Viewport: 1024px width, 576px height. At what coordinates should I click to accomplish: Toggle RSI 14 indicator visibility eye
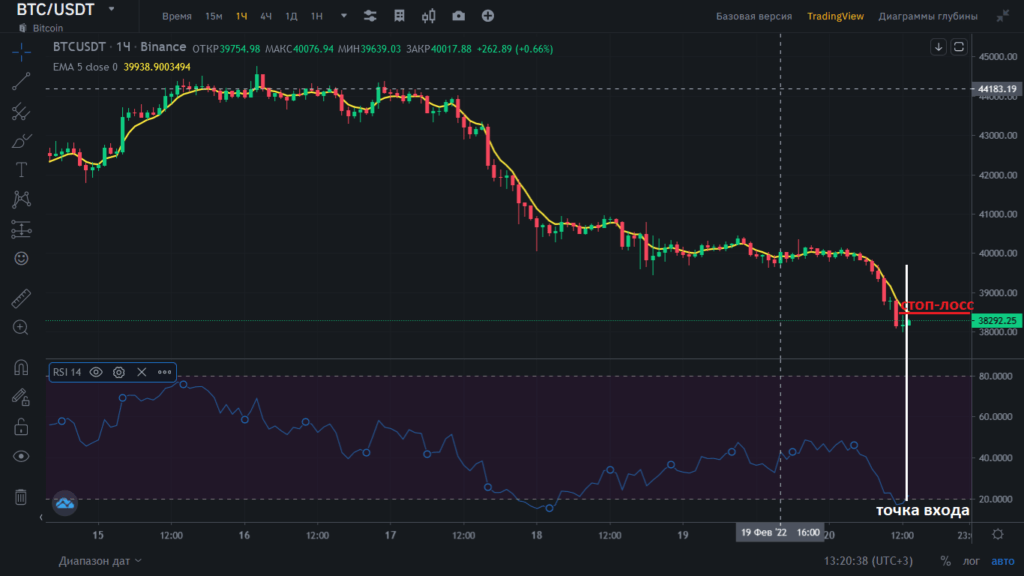(96, 372)
